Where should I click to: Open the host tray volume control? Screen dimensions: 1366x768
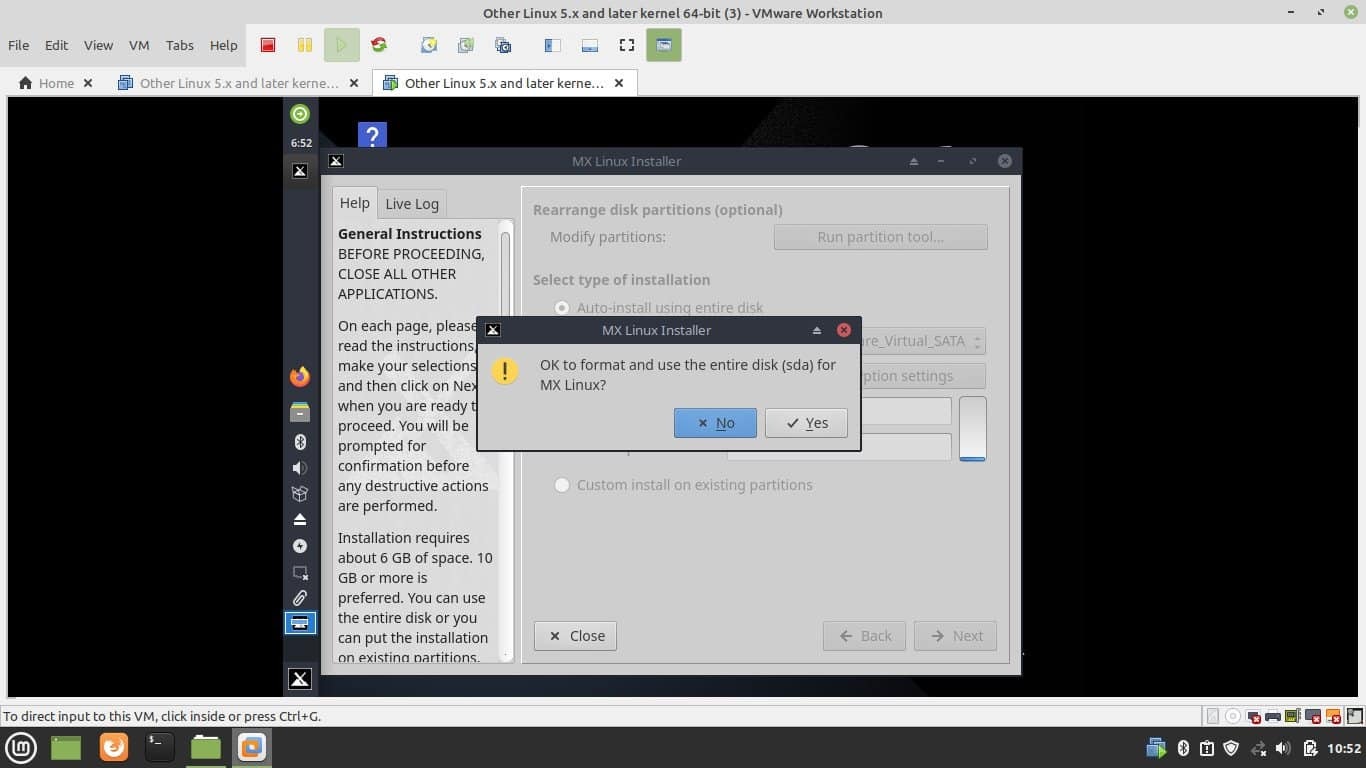click(x=1283, y=748)
